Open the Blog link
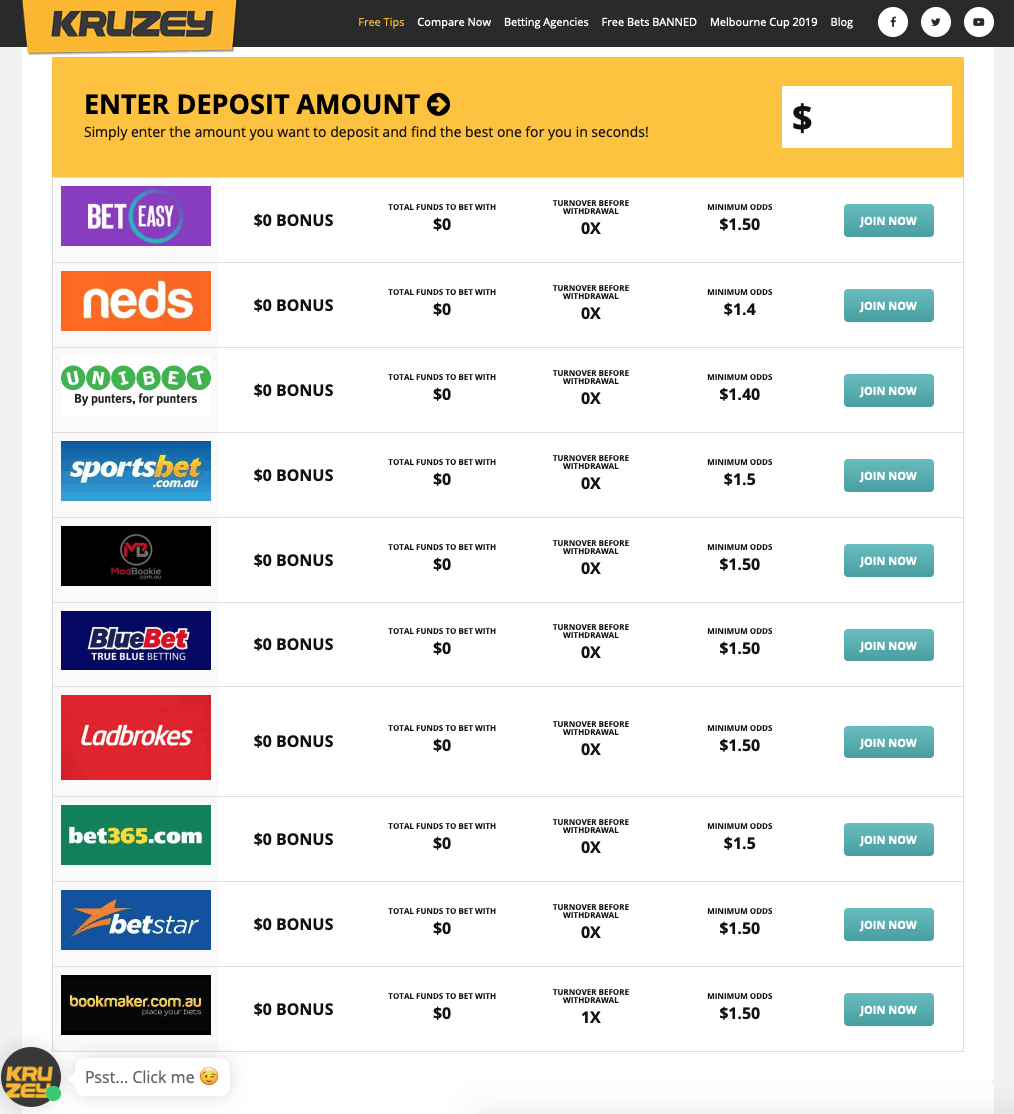Screen dimensions: 1014x1114 [842, 22]
